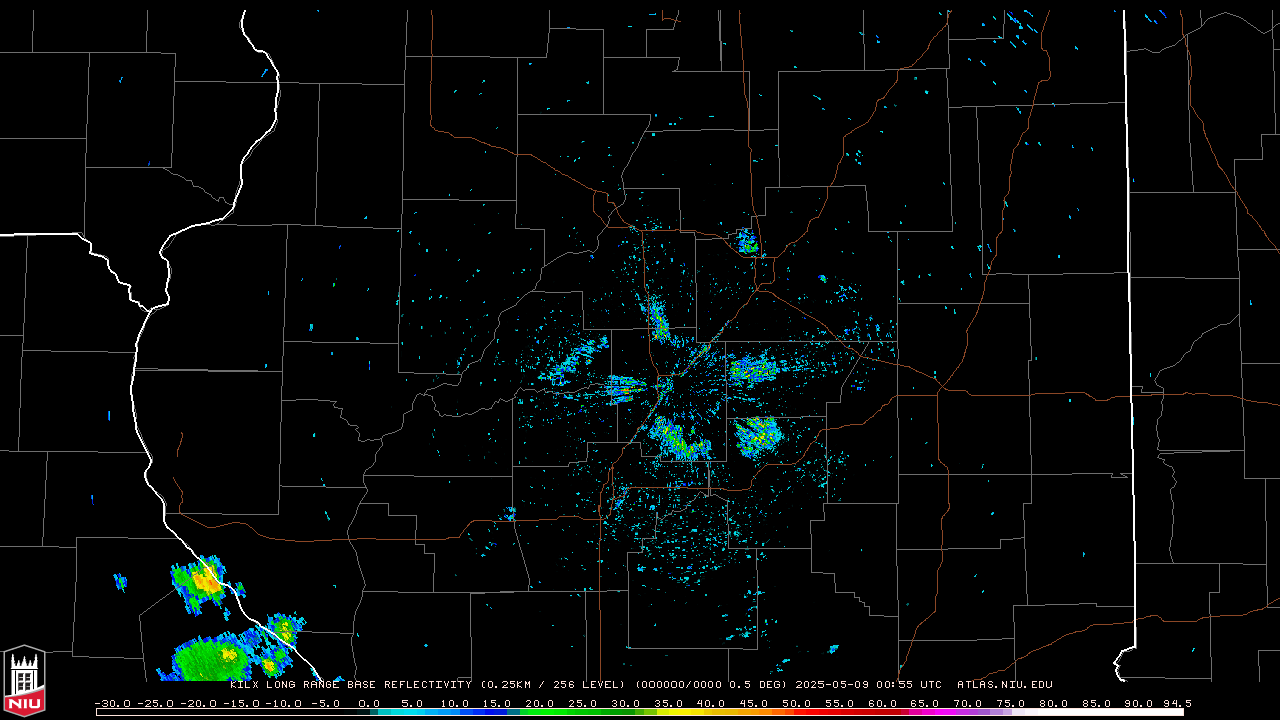Click the -30.0 scale label
Image resolution: width=1280 pixels, height=720 pixels.
tap(113, 703)
